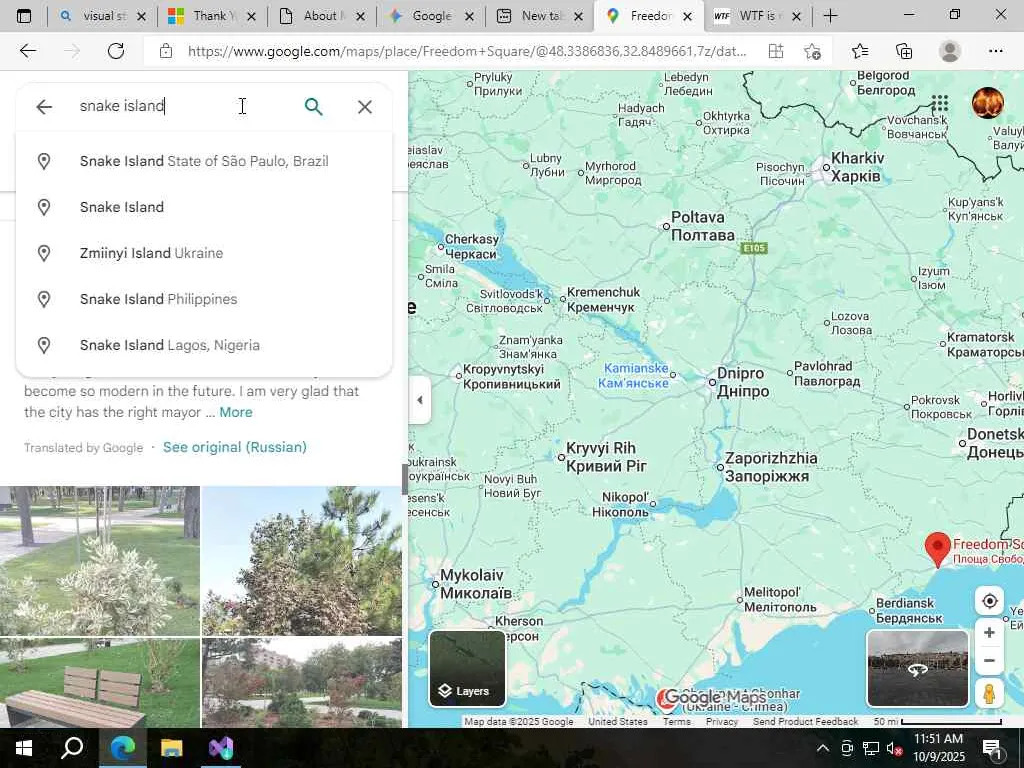The height and width of the screenshot is (768, 1024).
Task: Open the Collections icon in Edge toolbar
Action: click(904, 51)
